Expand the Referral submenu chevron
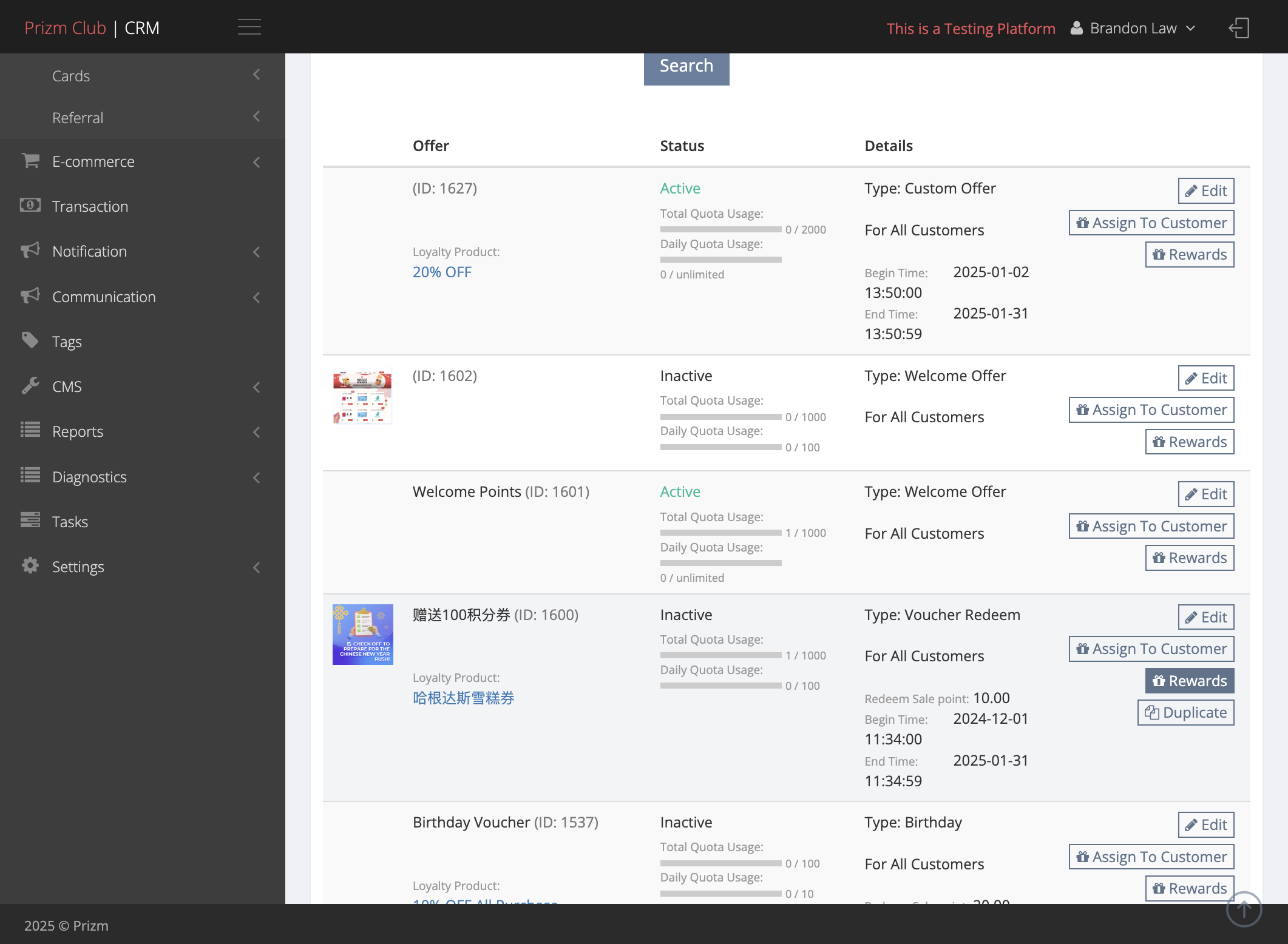 click(257, 116)
